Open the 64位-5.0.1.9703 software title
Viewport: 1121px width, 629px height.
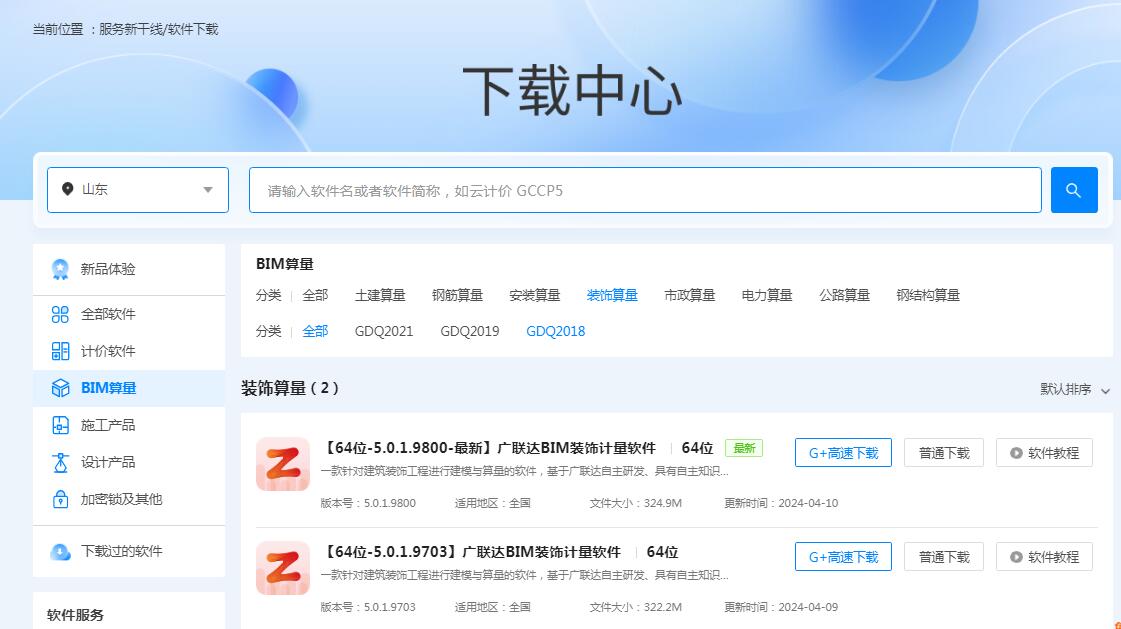(x=470, y=552)
